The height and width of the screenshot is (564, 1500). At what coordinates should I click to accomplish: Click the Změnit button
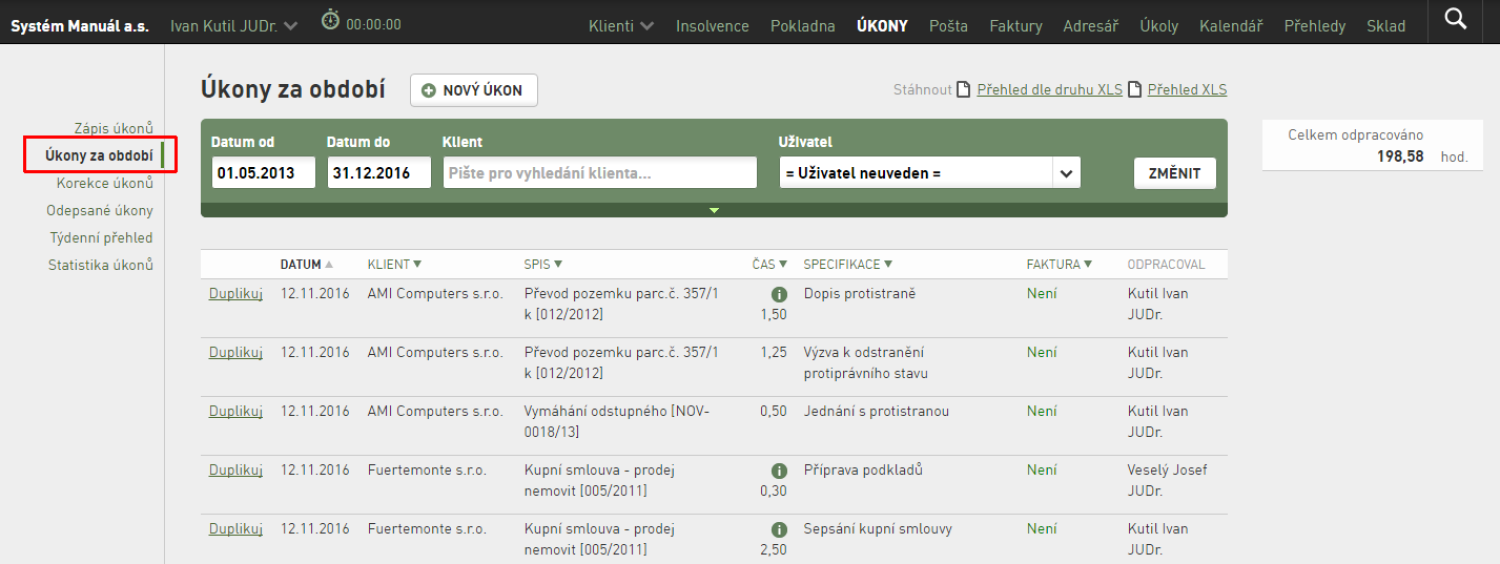[x=1175, y=173]
